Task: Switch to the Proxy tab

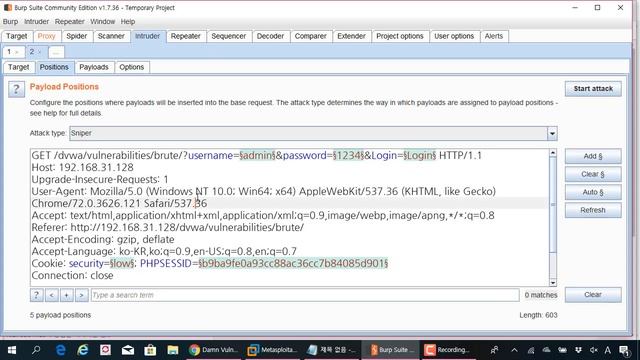Action: click(x=46, y=36)
